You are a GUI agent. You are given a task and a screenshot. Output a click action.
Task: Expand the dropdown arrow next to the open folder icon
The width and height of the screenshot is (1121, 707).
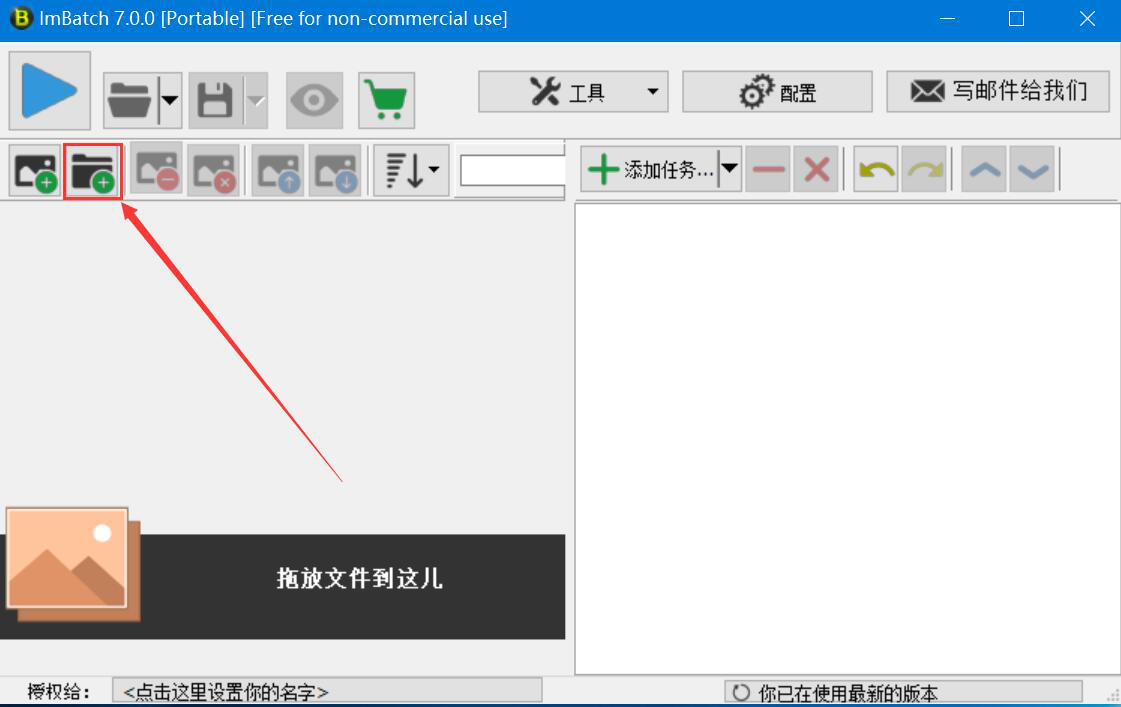[x=170, y=100]
